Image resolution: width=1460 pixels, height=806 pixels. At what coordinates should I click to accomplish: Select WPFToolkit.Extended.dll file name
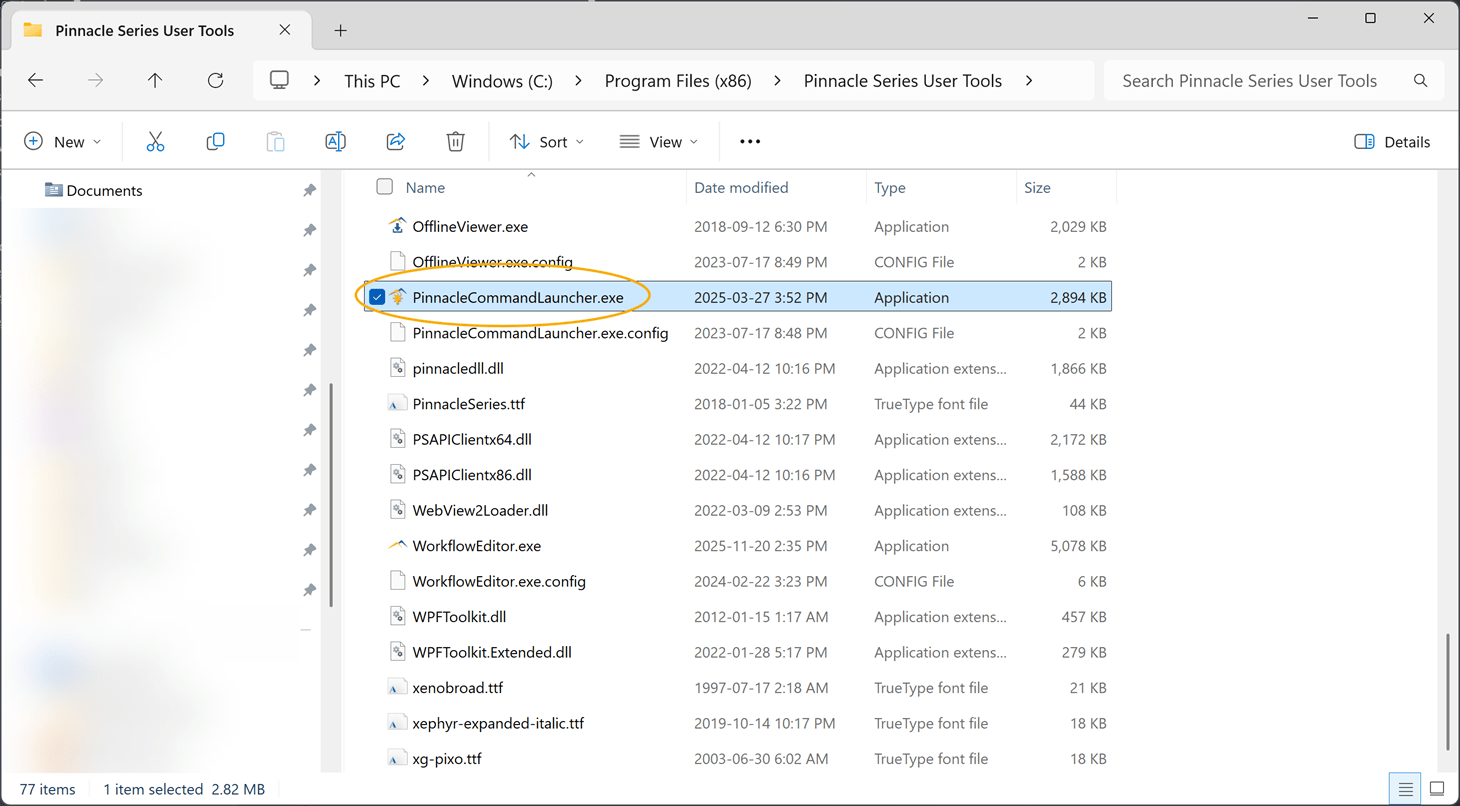pos(492,652)
